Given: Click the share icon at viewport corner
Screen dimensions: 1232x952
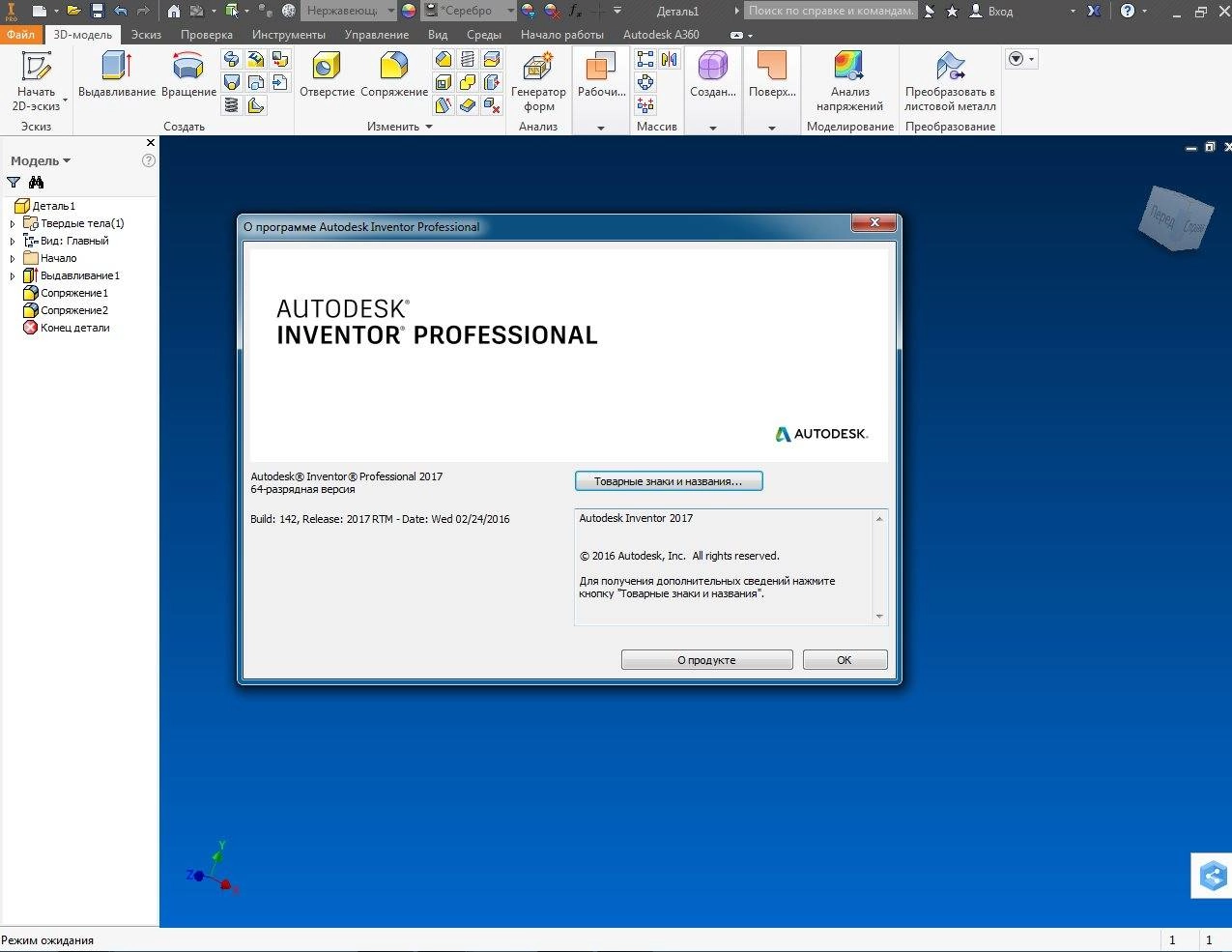Looking at the screenshot, I should pos(1212,877).
